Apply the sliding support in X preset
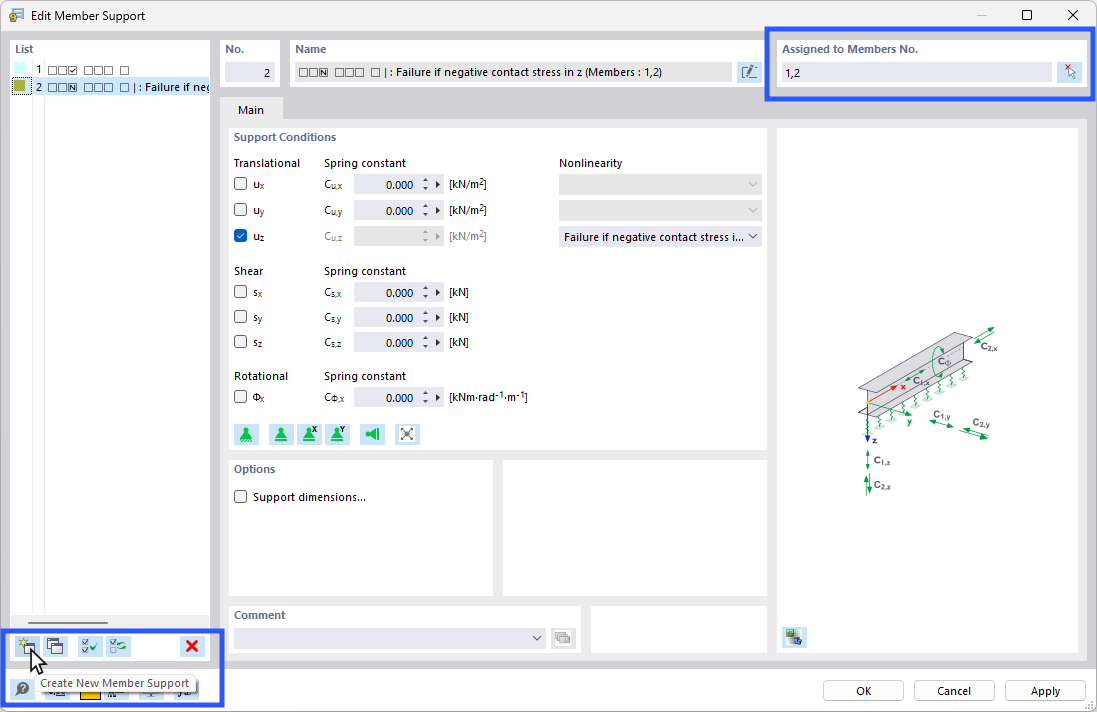Viewport: 1097px width, 712px height. pyautogui.click(x=310, y=433)
